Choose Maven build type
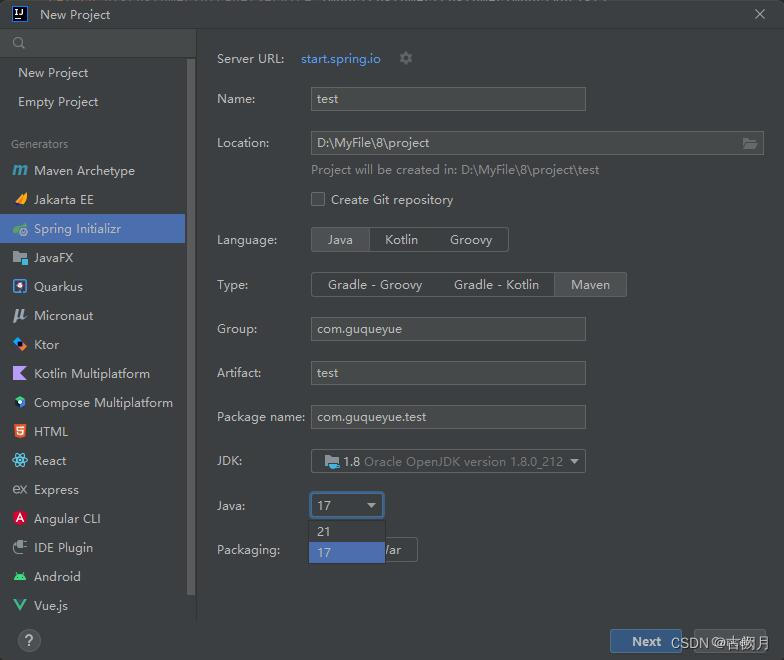784x660 pixels. 590,284
